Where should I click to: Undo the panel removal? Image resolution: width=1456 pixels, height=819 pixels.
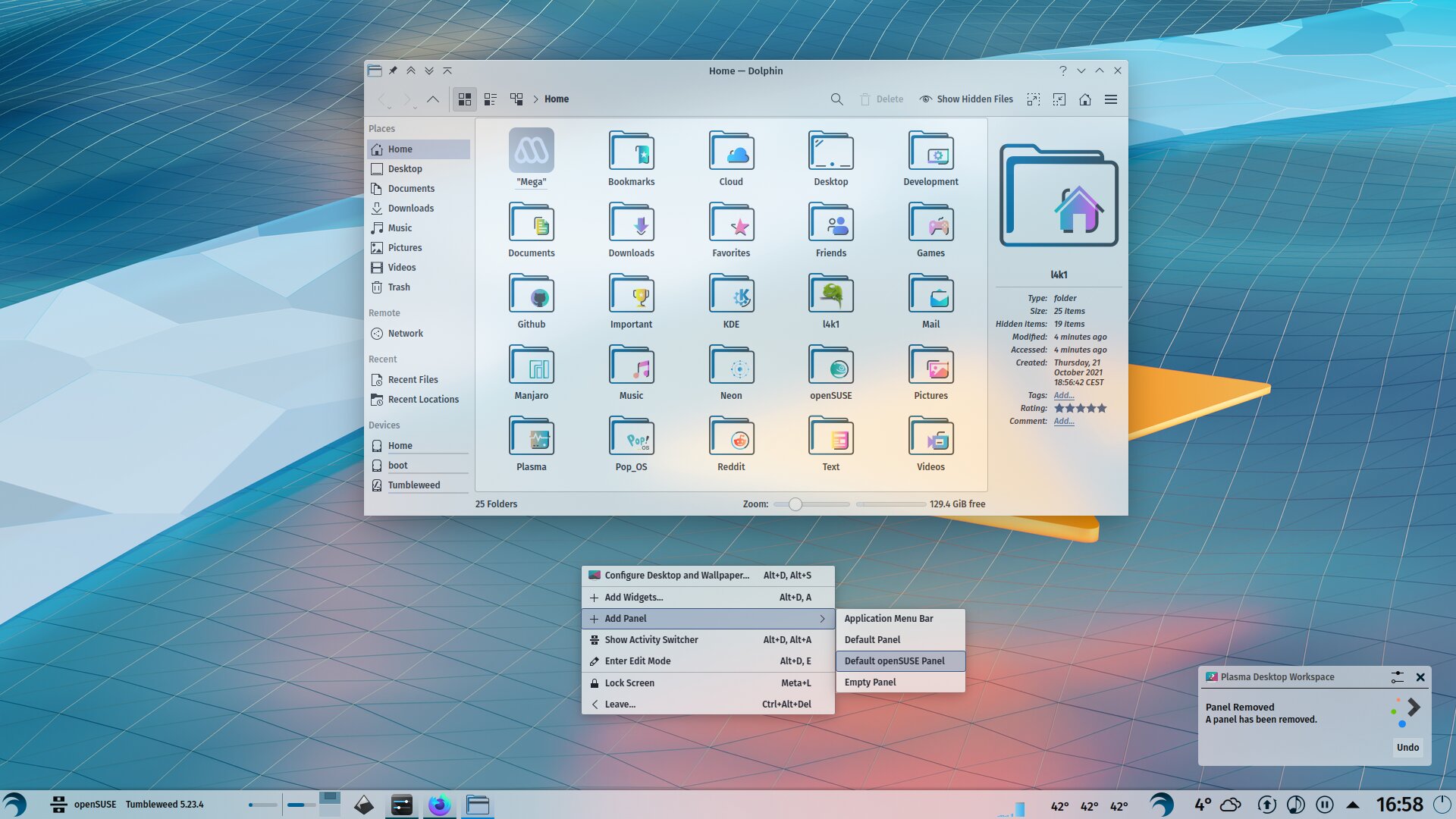point(1407,748)
